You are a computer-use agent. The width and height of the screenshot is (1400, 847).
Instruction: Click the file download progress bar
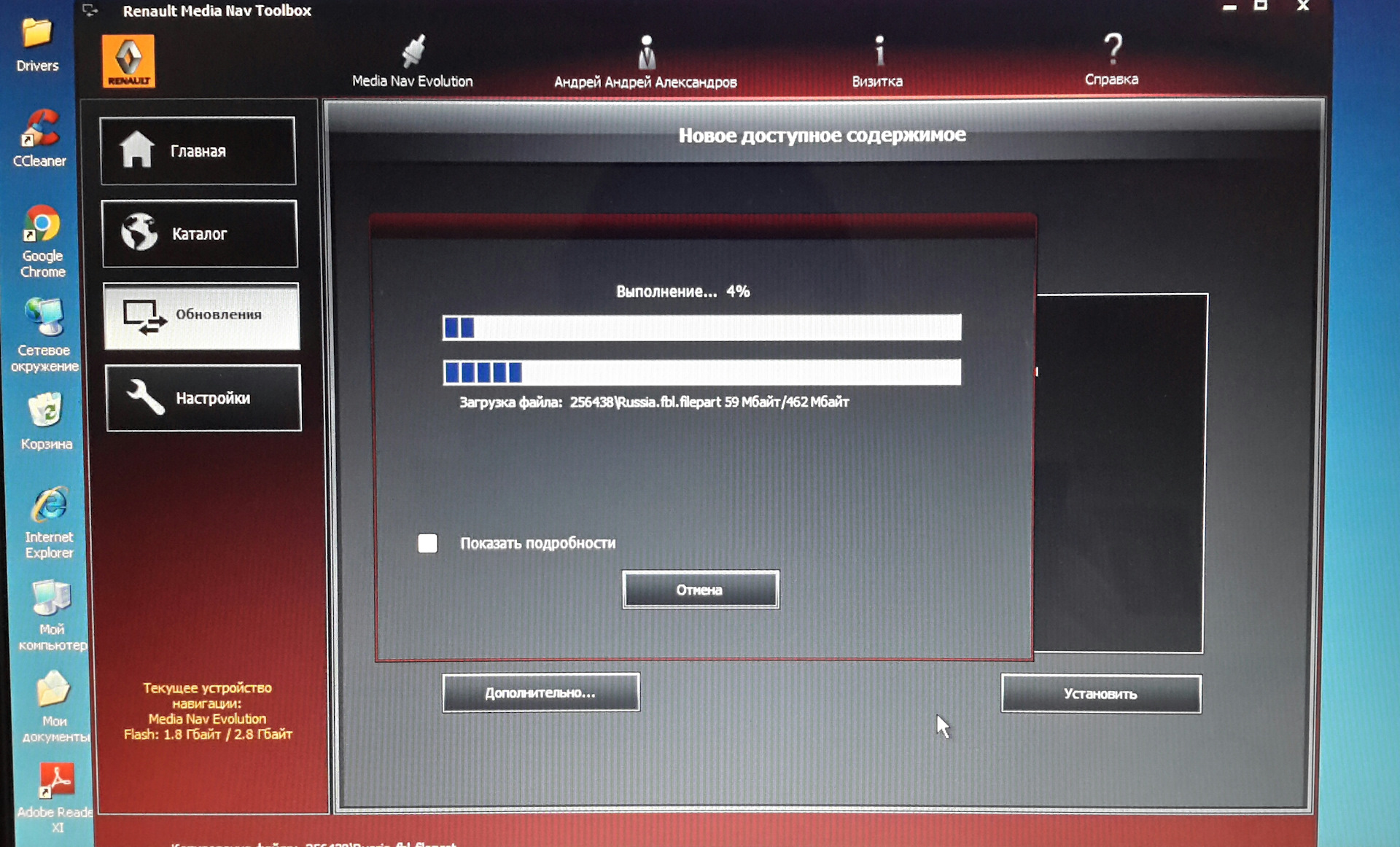click(701, 372)
